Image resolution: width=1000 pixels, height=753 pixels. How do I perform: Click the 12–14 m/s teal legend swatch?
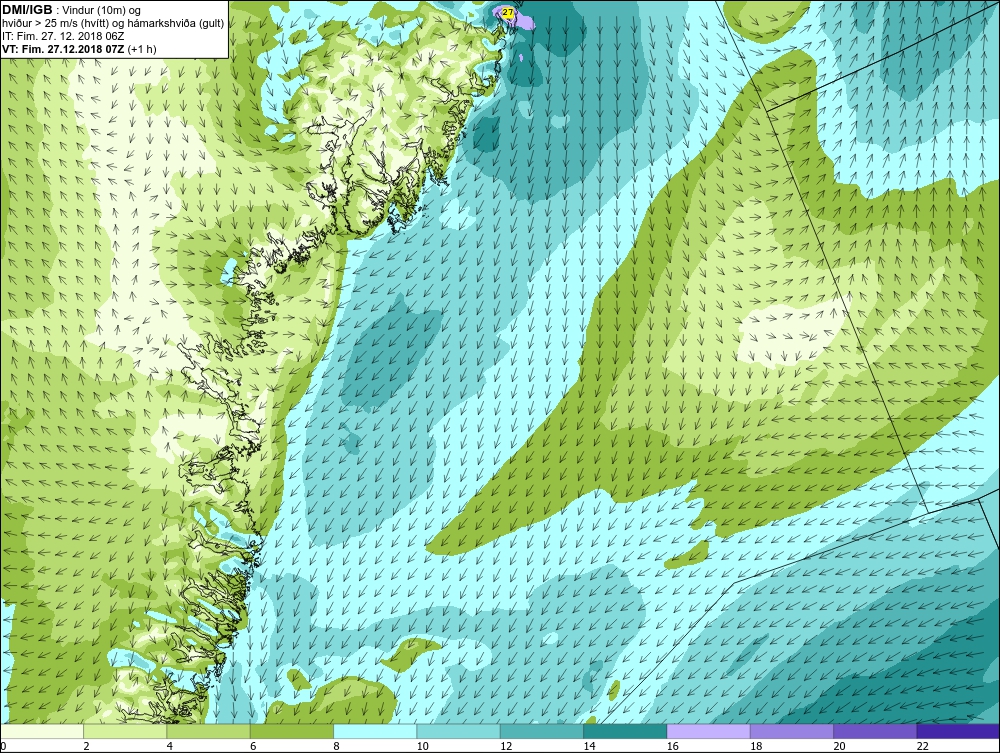(x=541, y=731)
